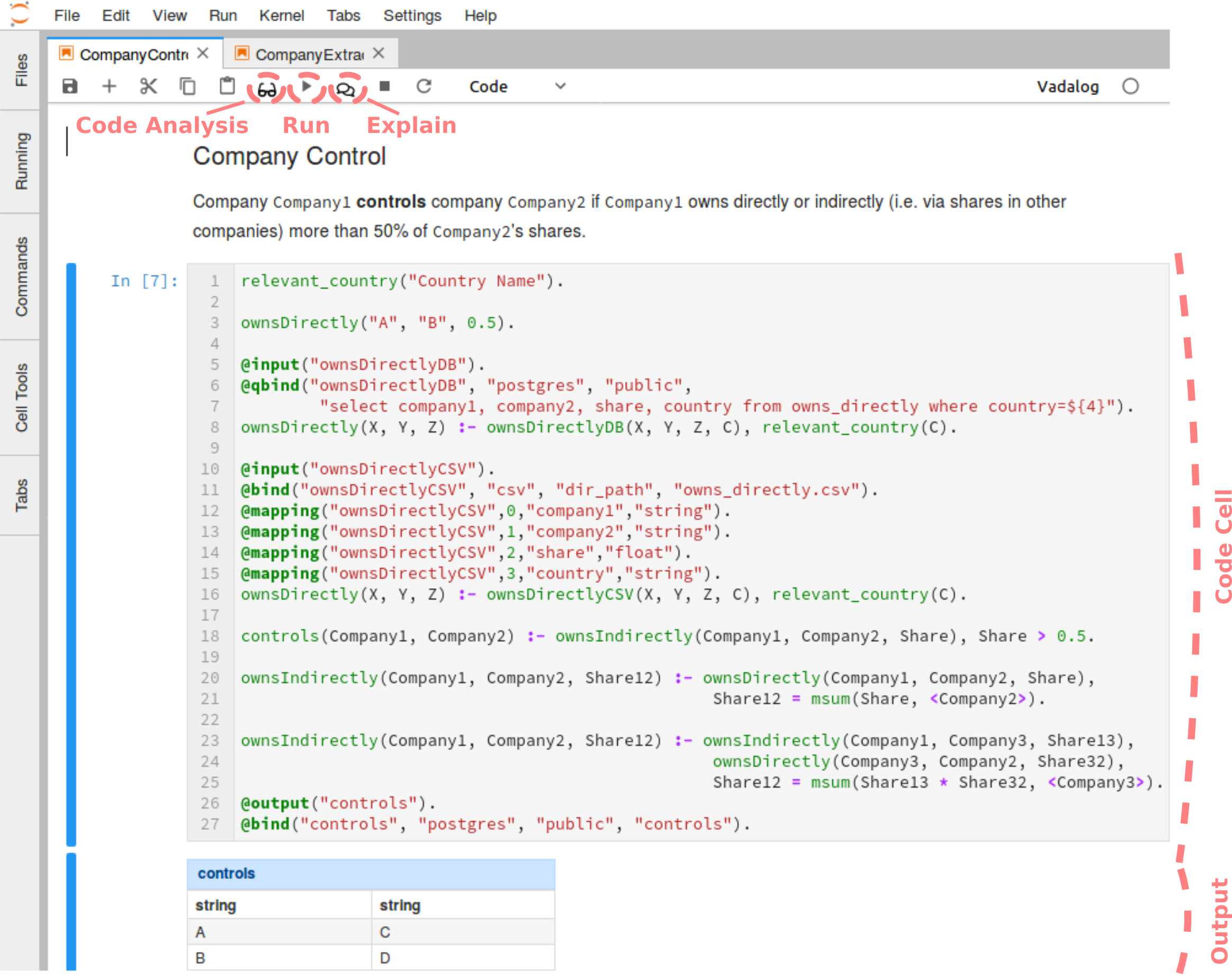The height and width of the screenshot is (979, 1232).
Task: Open the Kernel menu
Action: tap(281, 15)
